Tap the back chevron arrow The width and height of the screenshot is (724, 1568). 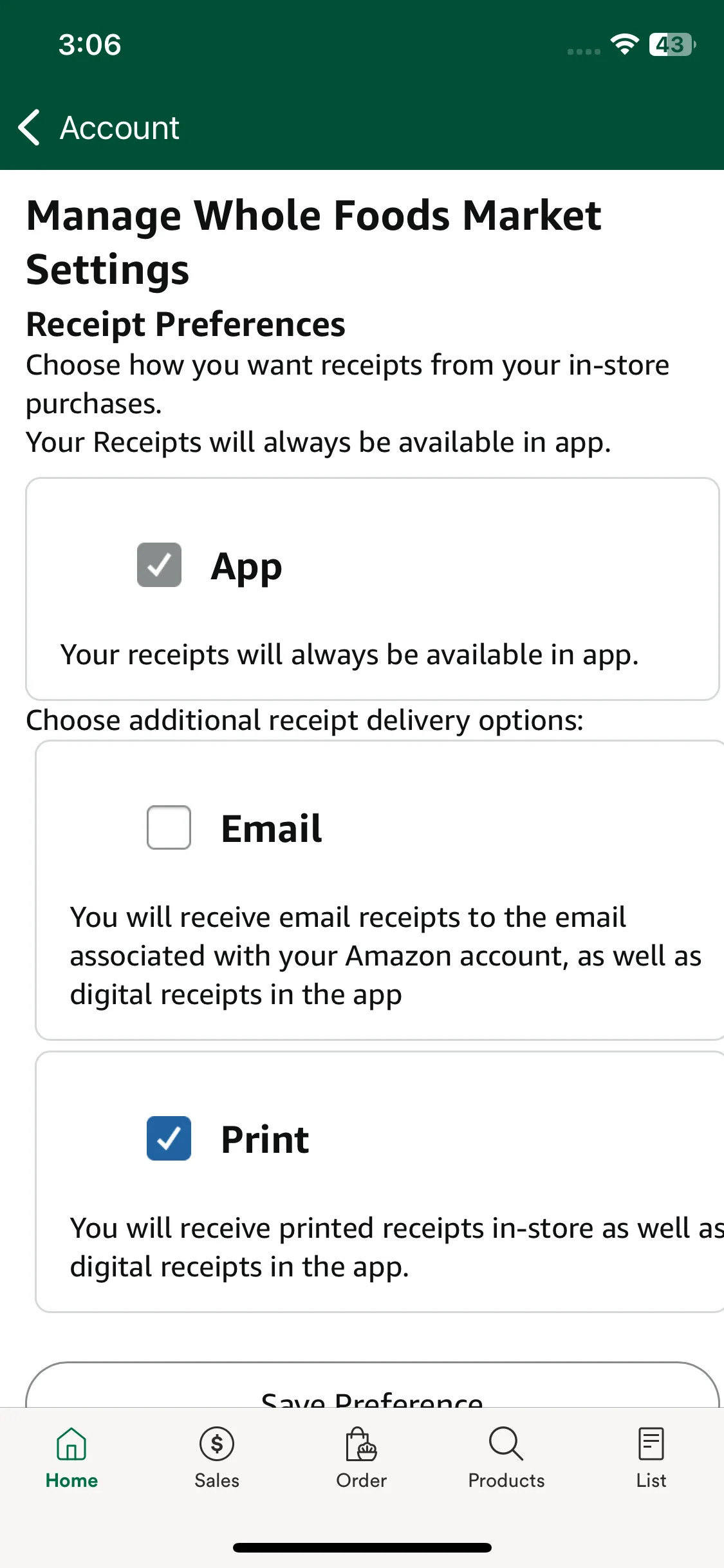30,127
